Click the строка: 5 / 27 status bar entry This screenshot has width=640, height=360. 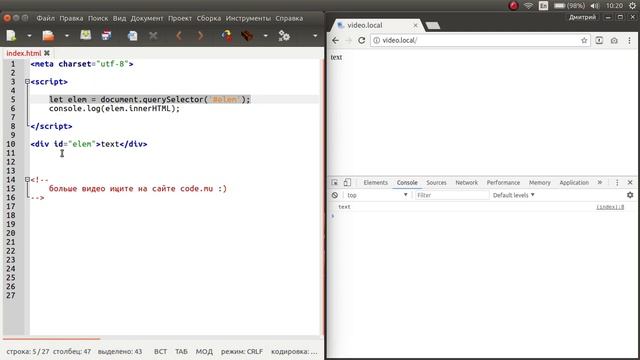coord(28,351)
